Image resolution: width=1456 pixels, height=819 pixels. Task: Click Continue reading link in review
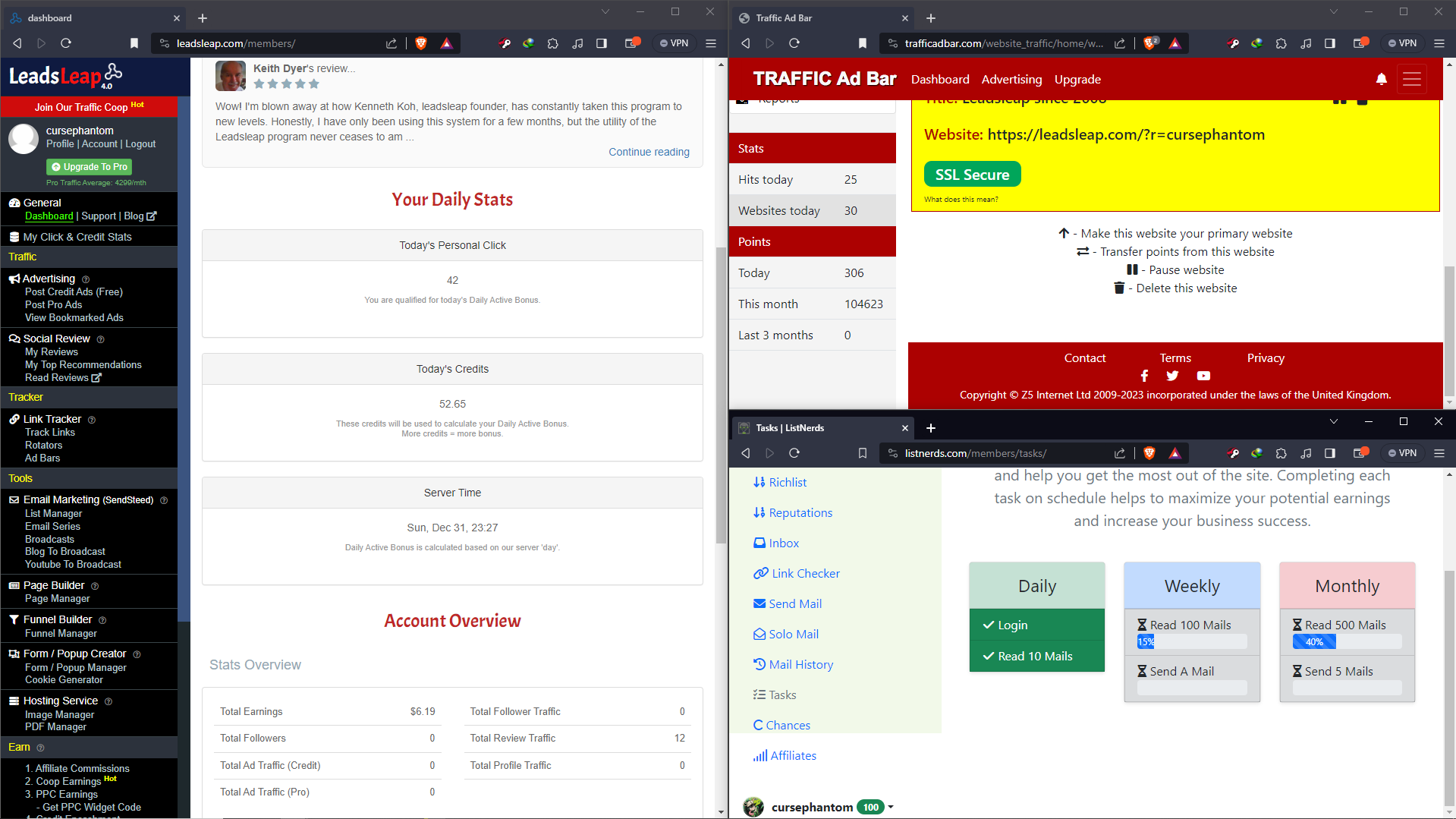tap(649, 152)
